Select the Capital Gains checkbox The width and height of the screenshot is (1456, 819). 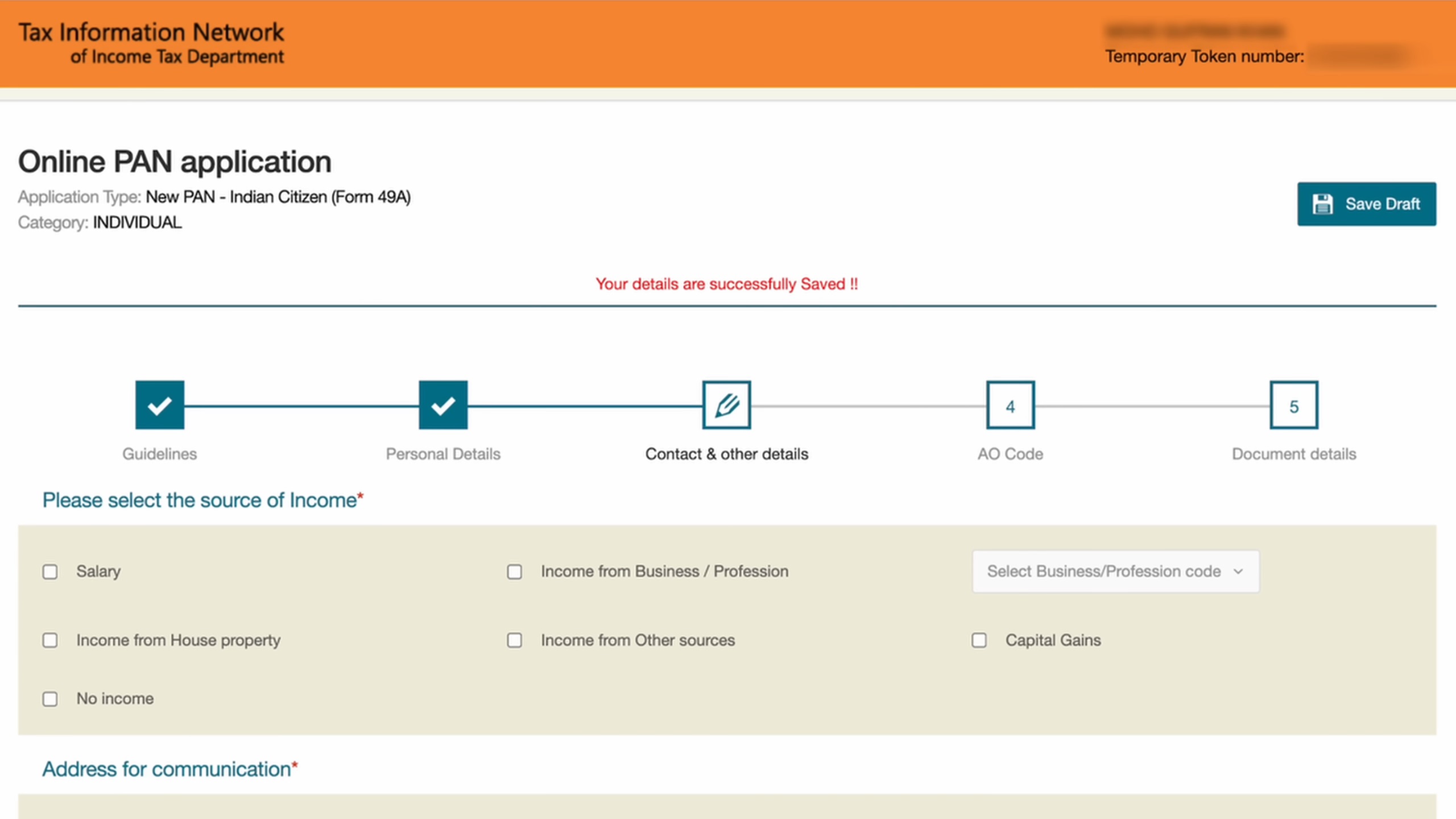point(979,640)
